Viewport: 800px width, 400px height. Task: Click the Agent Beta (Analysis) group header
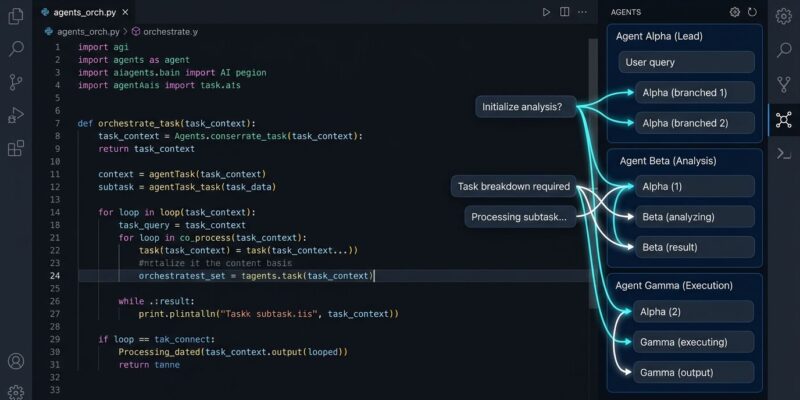[x=668, y=161]
